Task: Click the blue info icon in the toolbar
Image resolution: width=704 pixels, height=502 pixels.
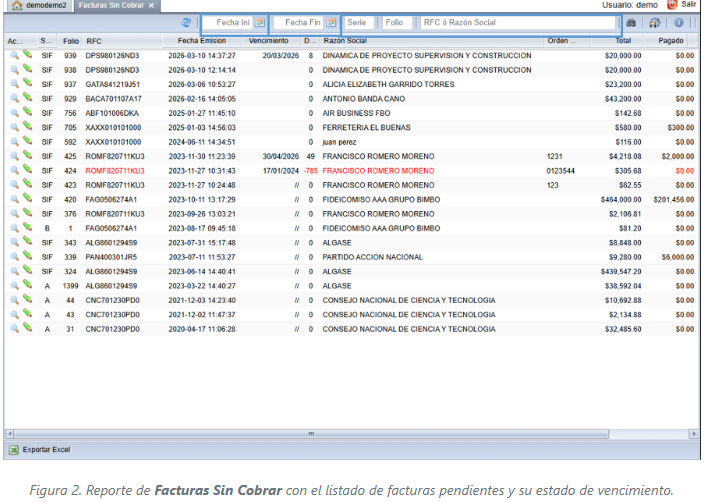Action: coord(679,22)
